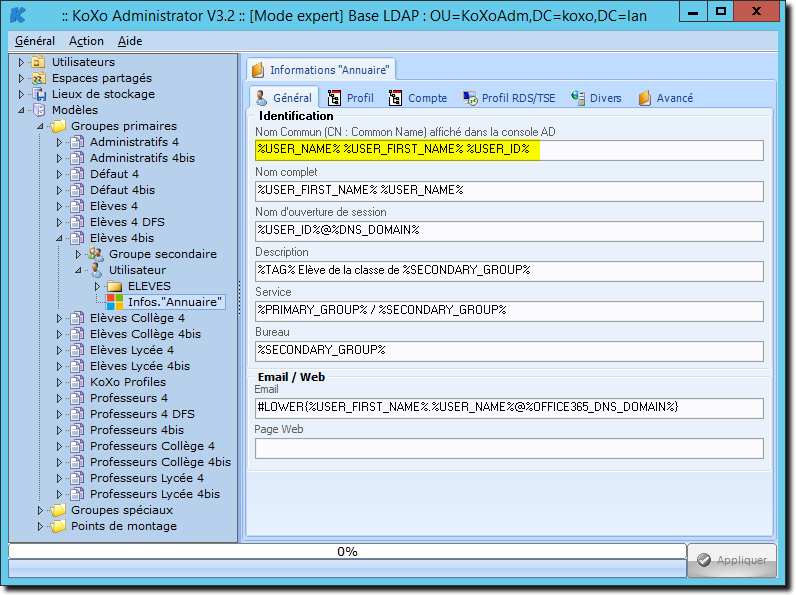Click the Infos."Annuaire" Windows flag icon
Screen dimensions: 796x595
point(115,302)
